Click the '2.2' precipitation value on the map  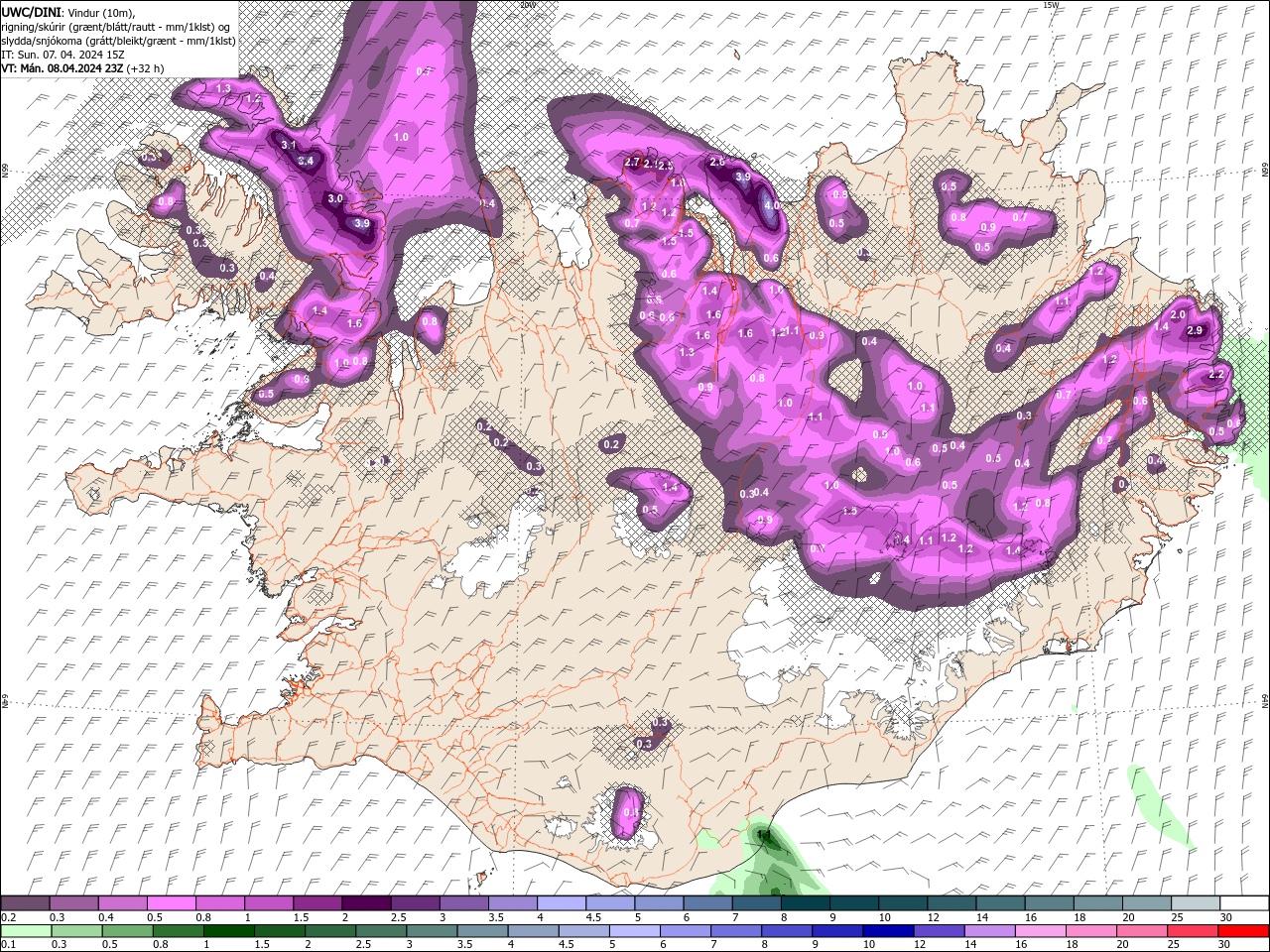1216,375
